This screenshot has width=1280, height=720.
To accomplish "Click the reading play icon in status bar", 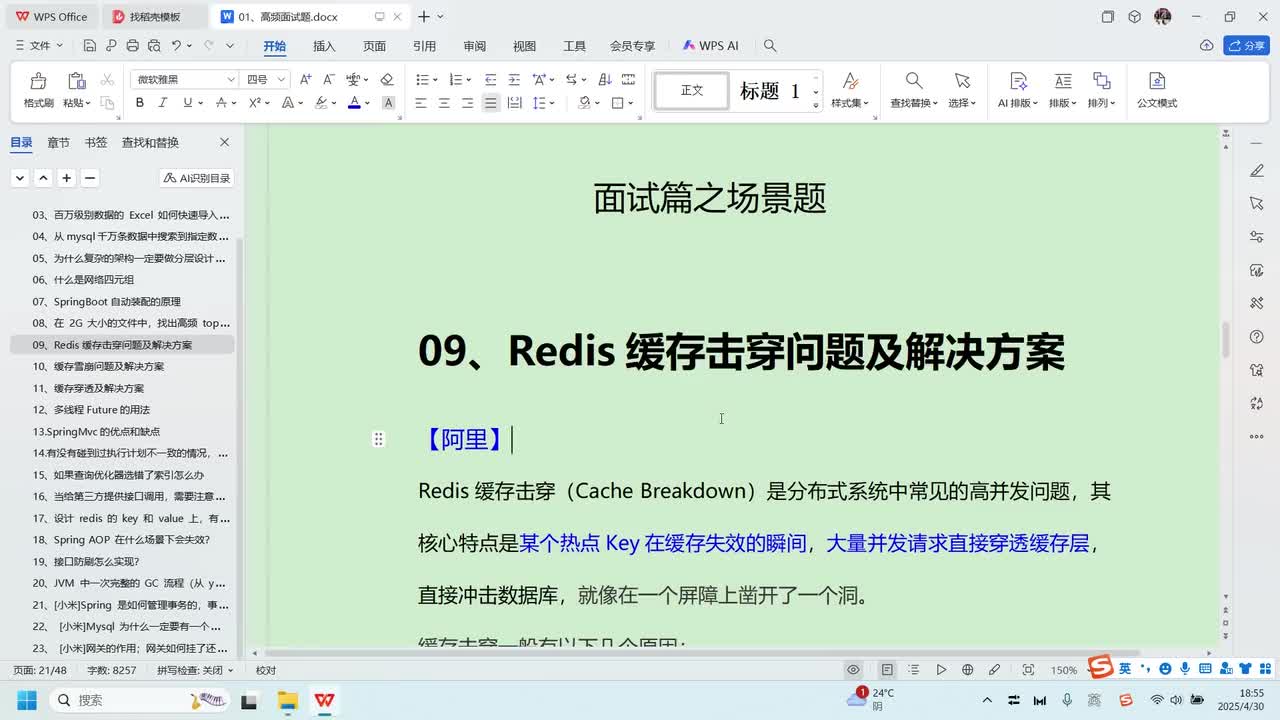I will click(x=941, y=670).
